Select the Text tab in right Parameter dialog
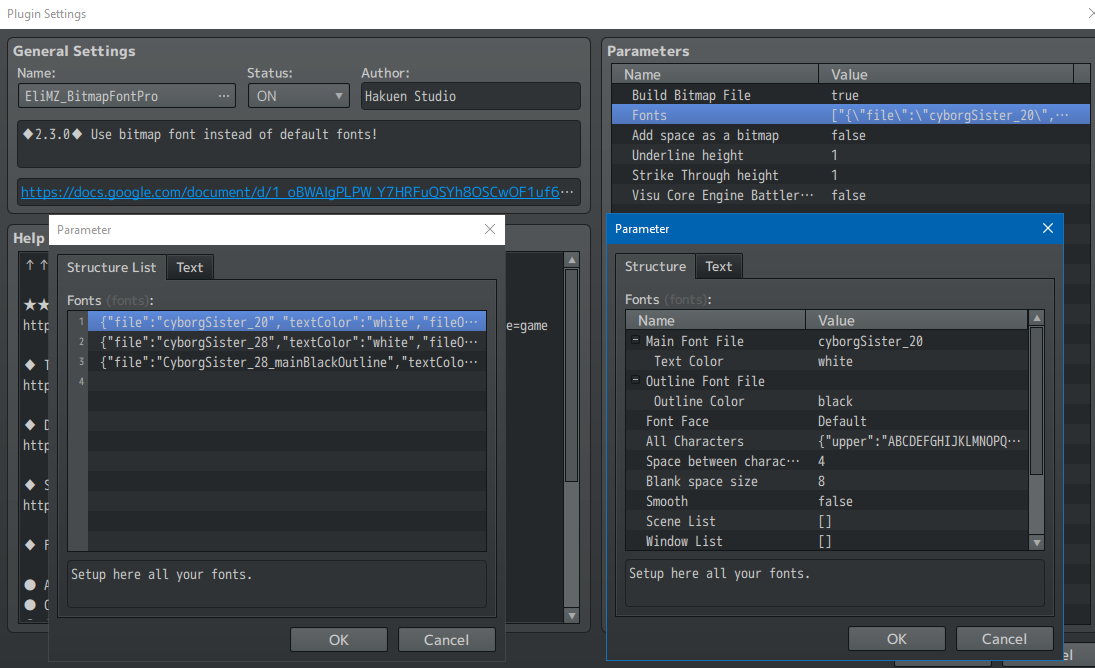 pos(719,267)
